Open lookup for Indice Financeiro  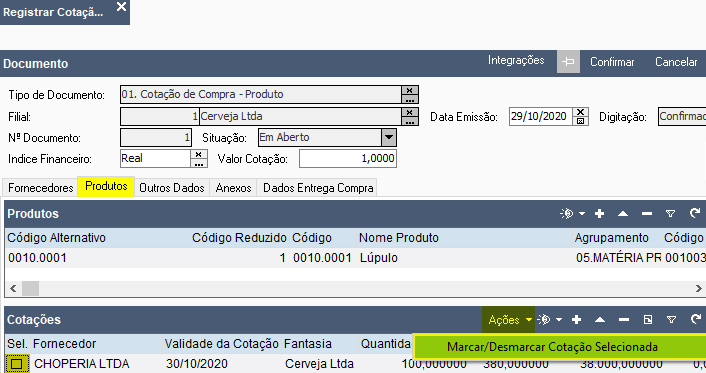199,163
